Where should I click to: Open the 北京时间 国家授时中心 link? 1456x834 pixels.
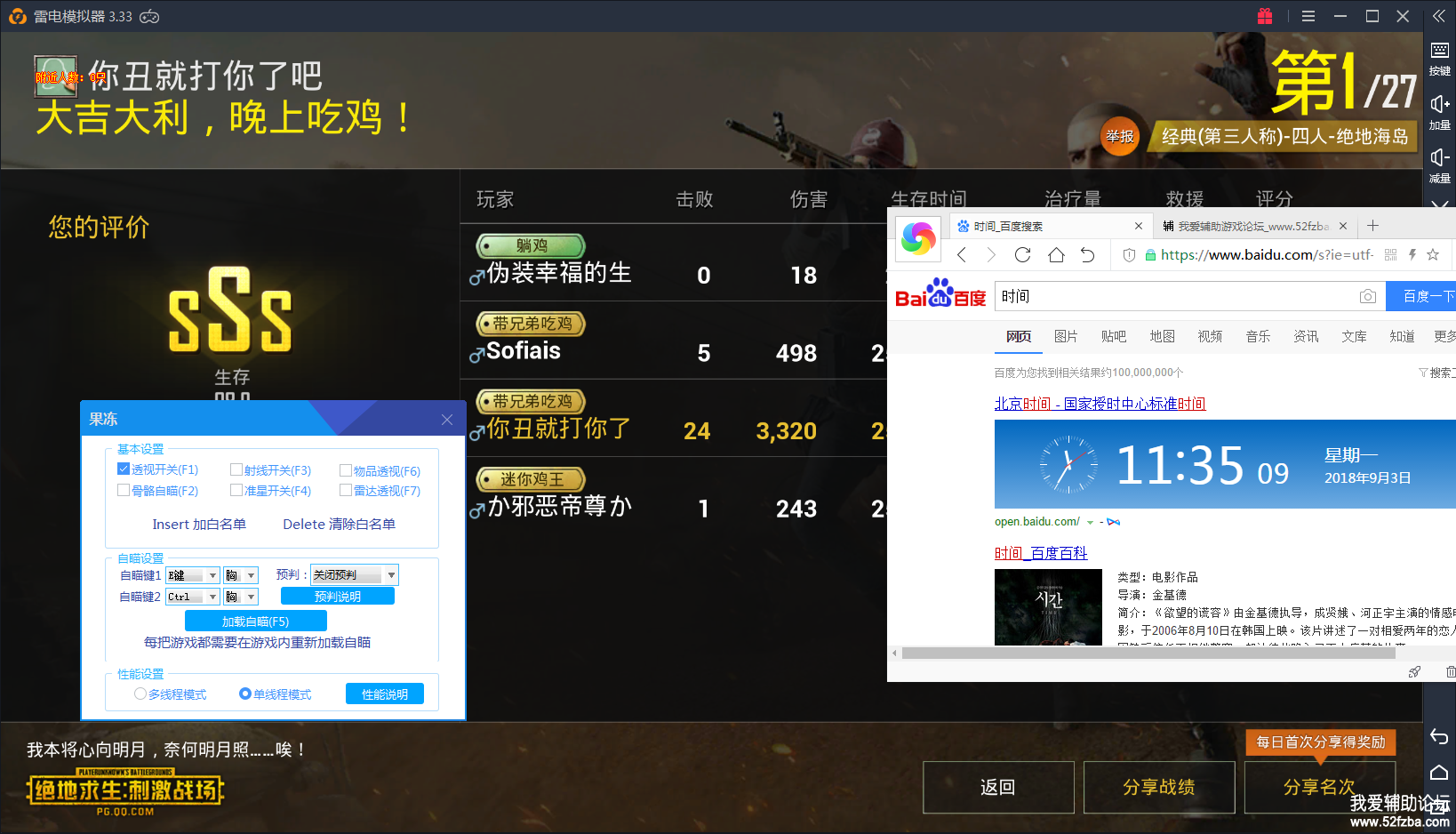[1100, 404]
